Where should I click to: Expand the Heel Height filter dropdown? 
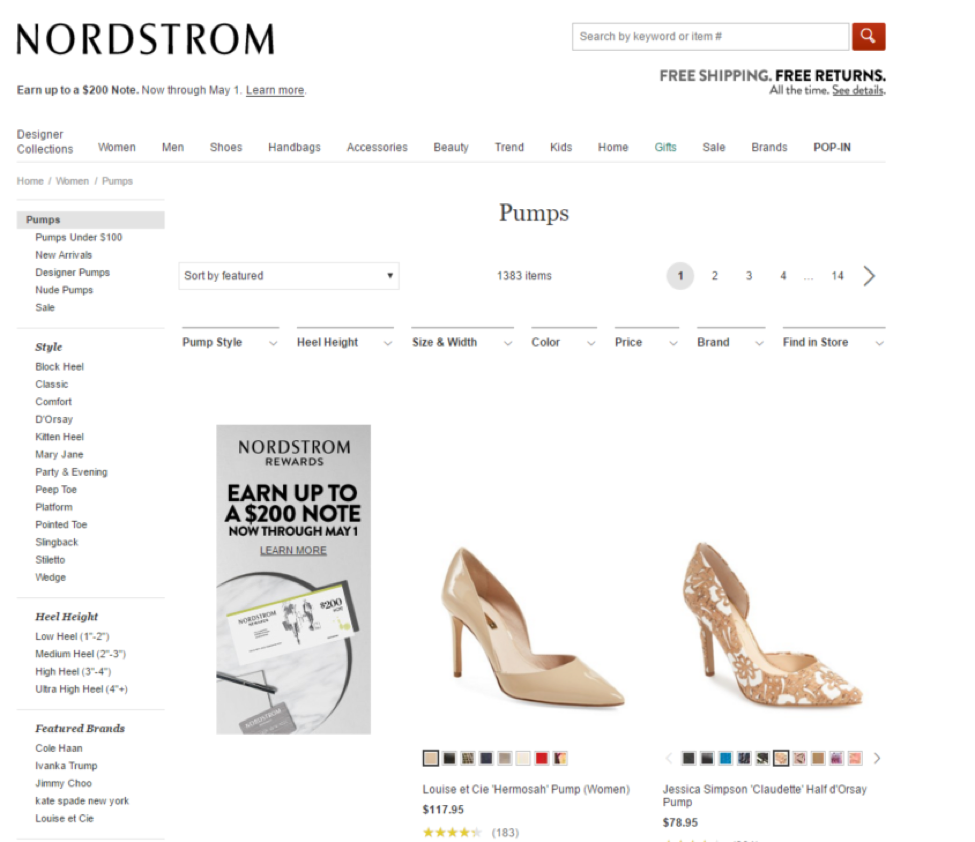(x=345, y=342)
